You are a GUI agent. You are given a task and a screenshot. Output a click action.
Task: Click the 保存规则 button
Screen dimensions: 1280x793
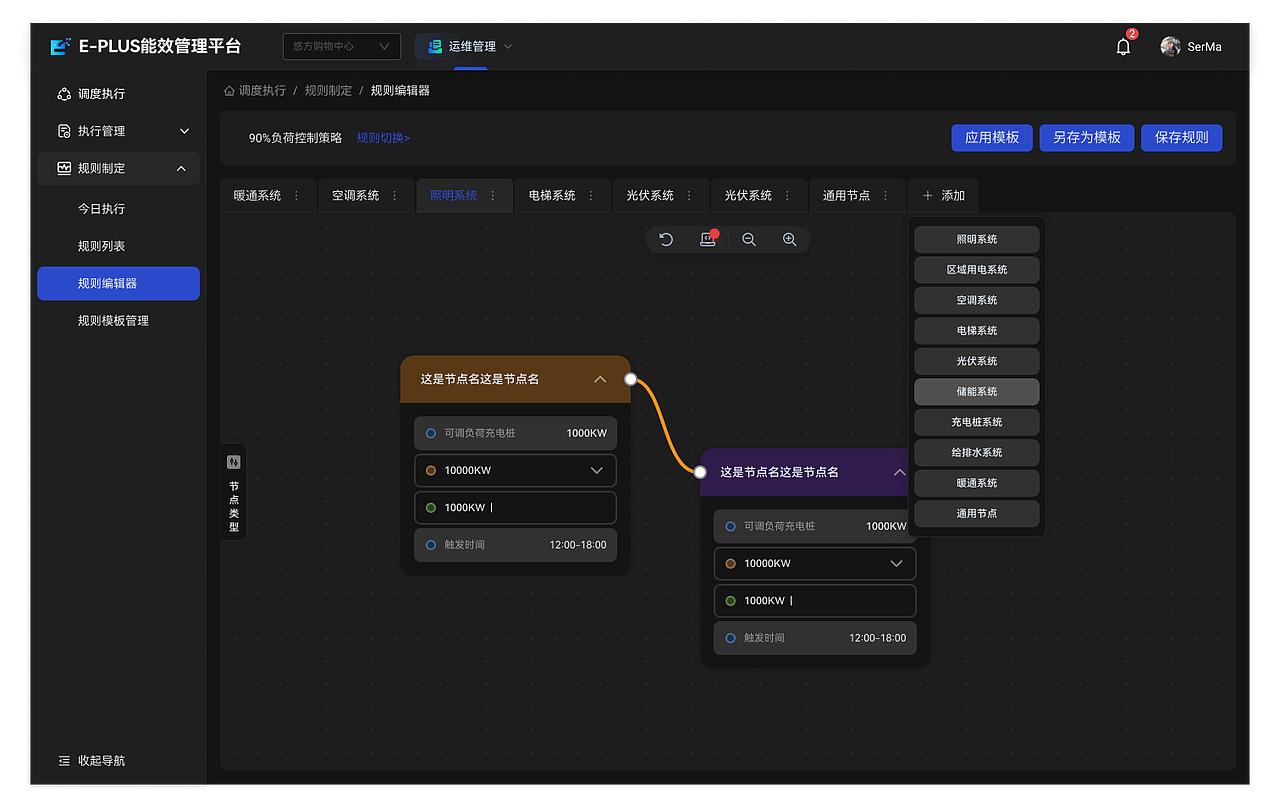pyautogui.click(x=1181, y=138)
